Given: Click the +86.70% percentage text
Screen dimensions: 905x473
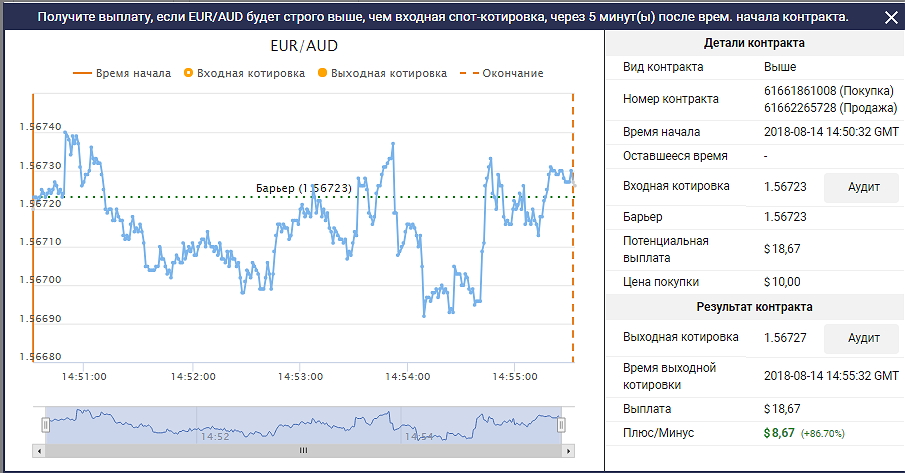Looking at the screenshot, I should pyautogui.click(x=822, y=433).
